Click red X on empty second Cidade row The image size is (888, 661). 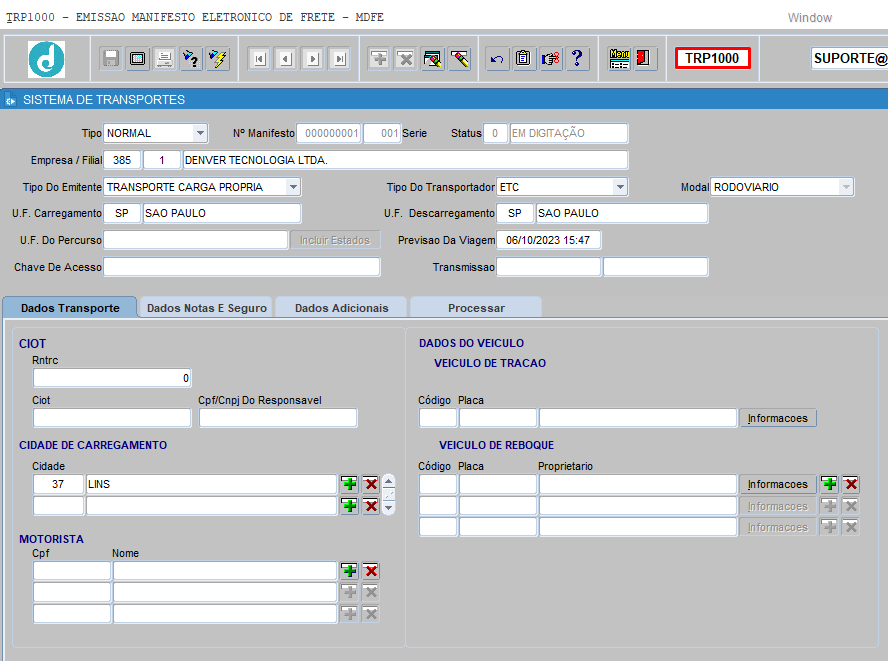coord(371,506)
